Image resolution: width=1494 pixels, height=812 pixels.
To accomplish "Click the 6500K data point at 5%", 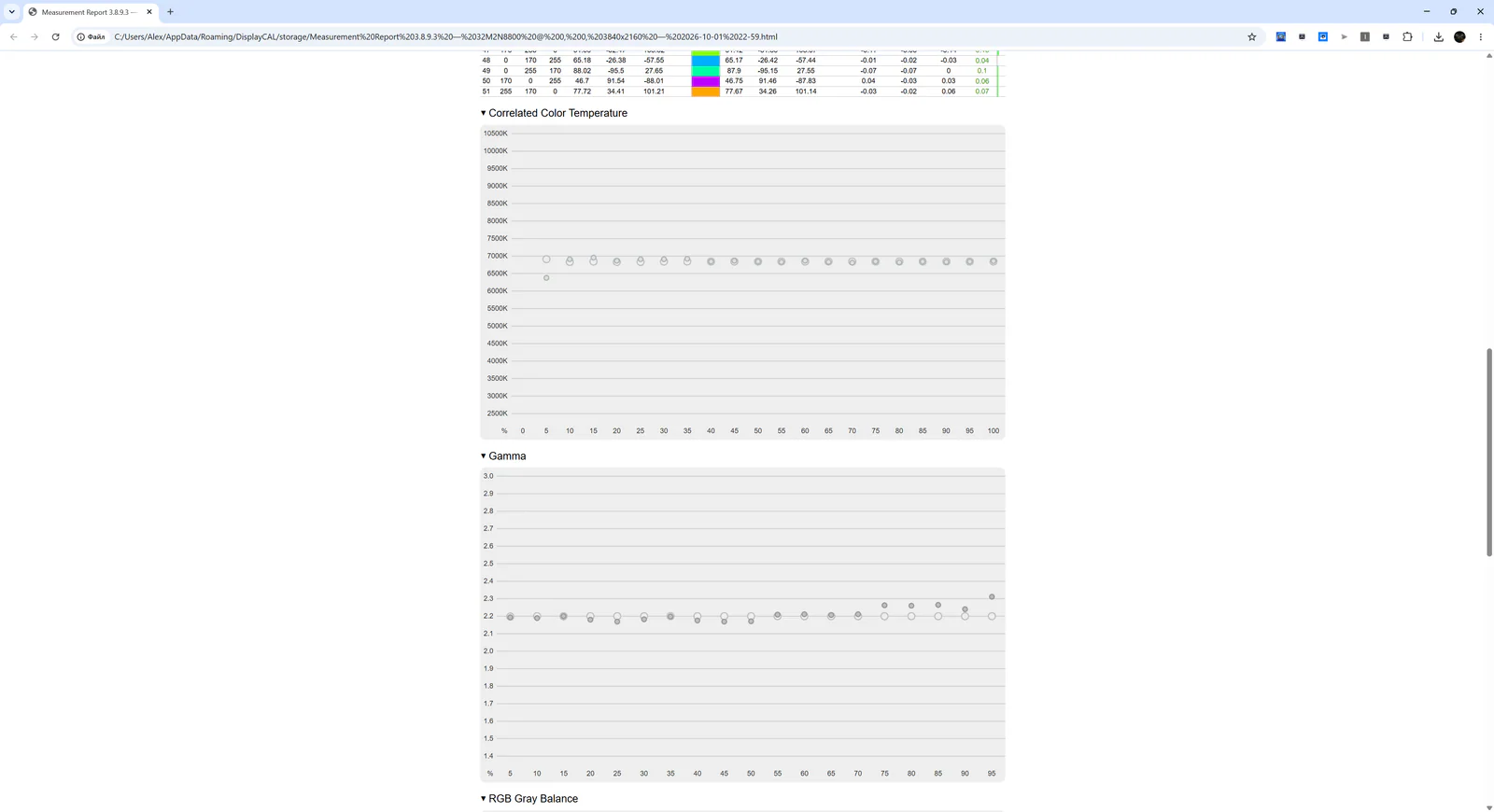I will (x=546, y=278).
